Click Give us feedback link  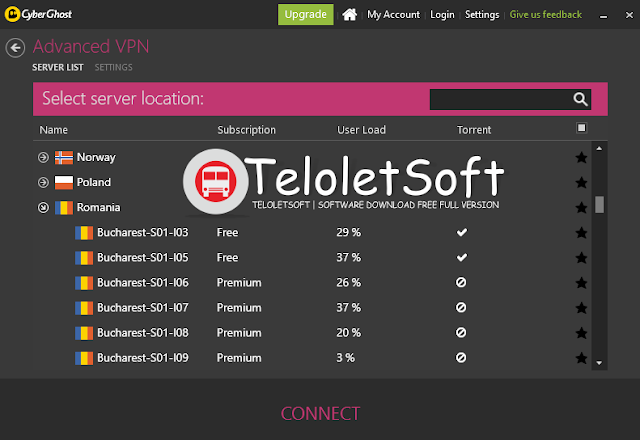tap(545, 15)
